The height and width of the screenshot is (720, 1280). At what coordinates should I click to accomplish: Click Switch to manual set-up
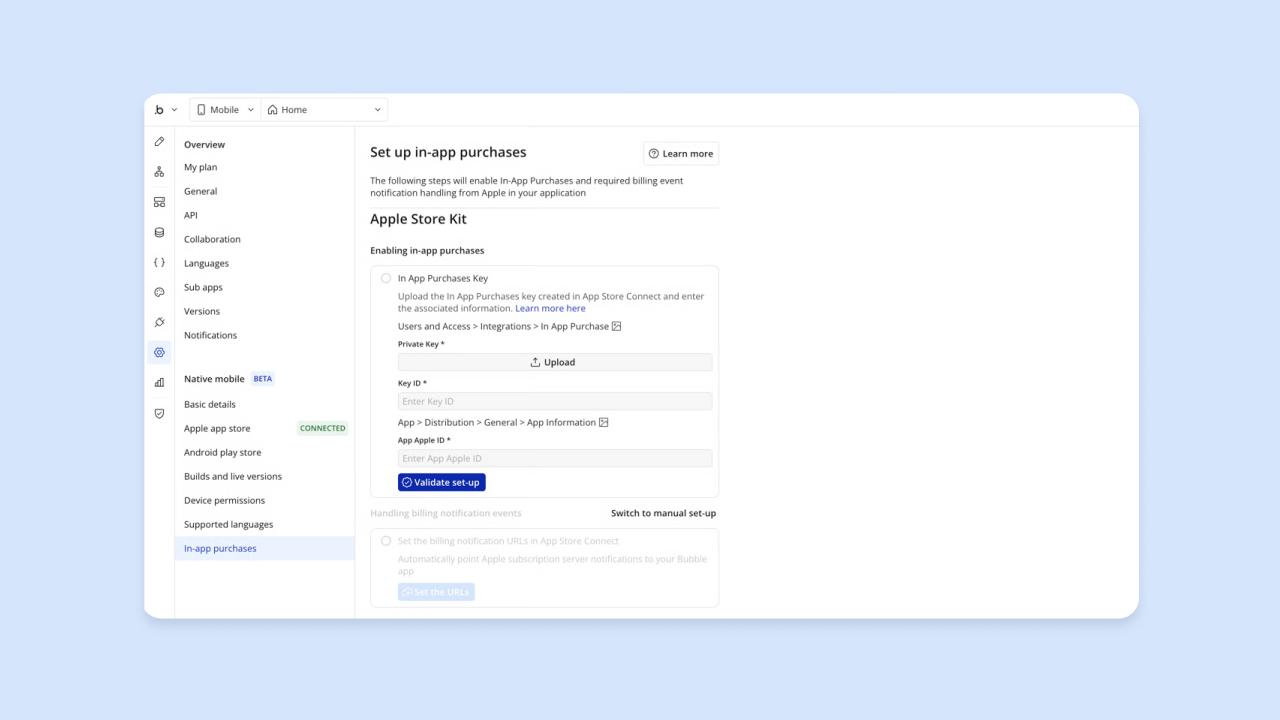point(664,513)
